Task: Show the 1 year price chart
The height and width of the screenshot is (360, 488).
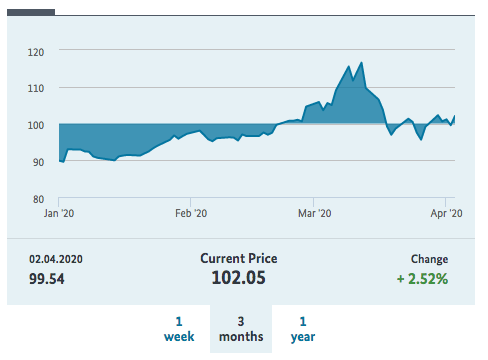Action: coord(303,329)
